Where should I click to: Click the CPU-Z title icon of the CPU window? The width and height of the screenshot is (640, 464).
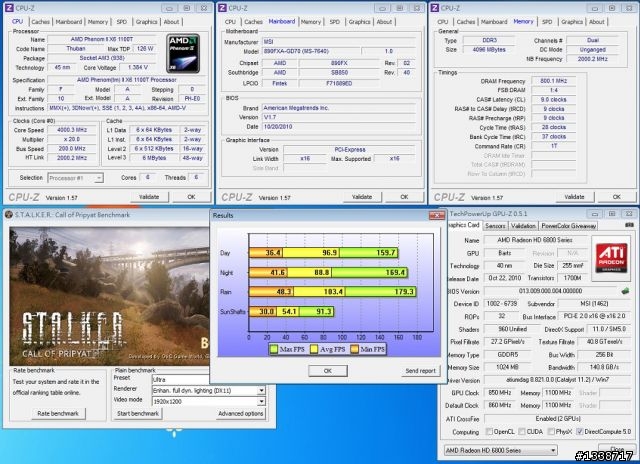pos(9,8)
